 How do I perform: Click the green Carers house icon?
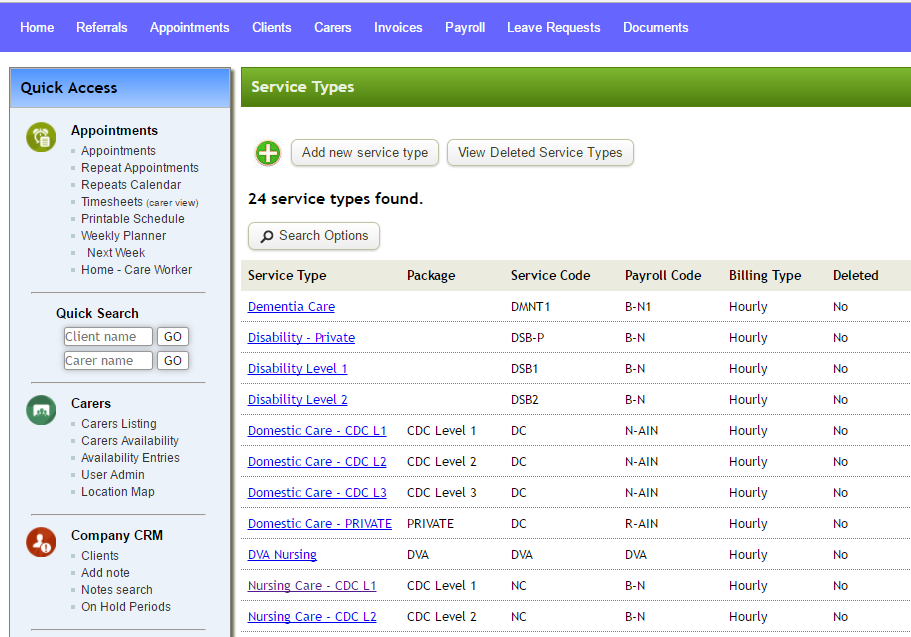[x=40, y=409]
